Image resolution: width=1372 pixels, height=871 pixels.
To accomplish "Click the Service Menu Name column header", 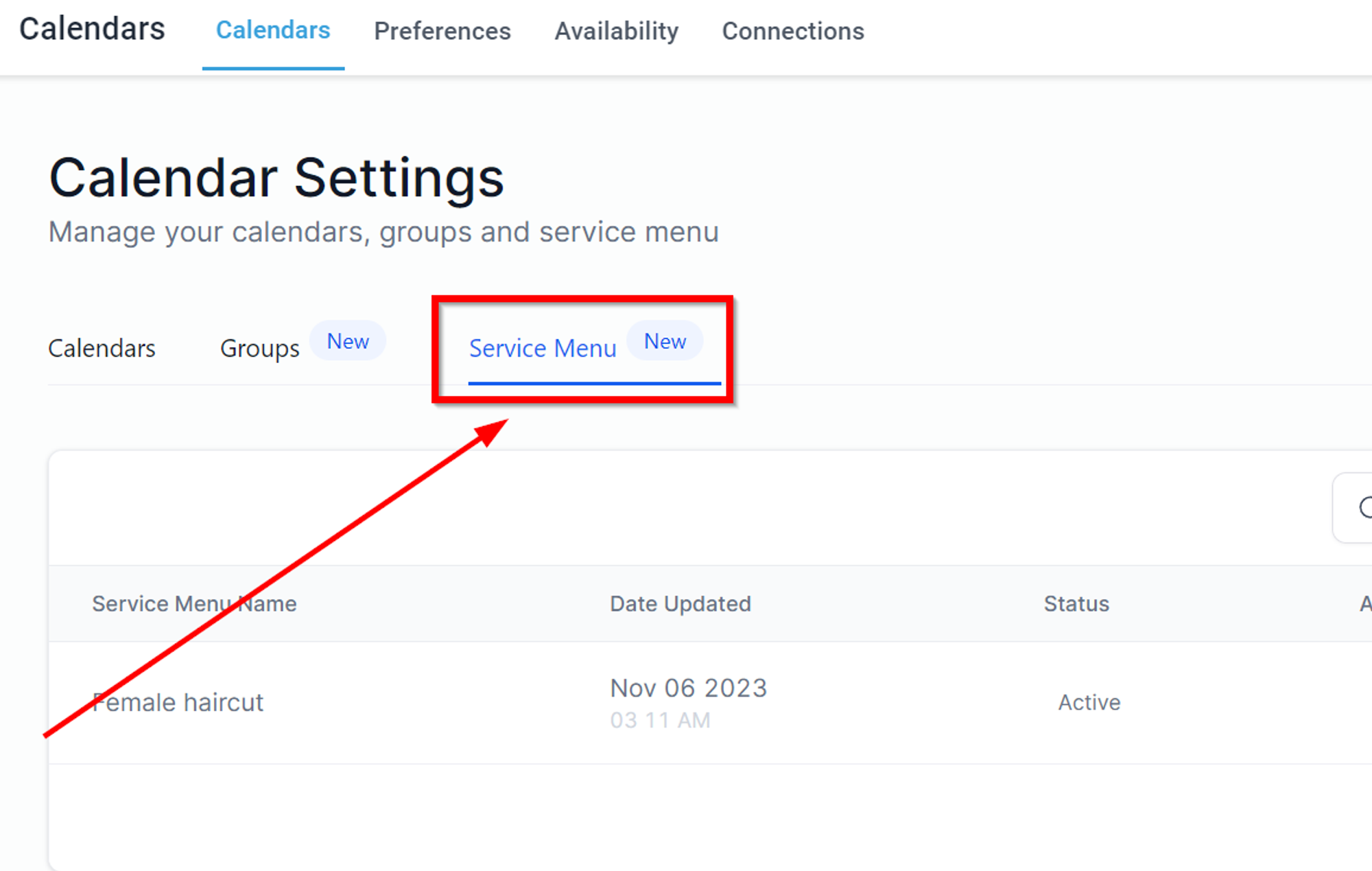I will tap(194, 603).
